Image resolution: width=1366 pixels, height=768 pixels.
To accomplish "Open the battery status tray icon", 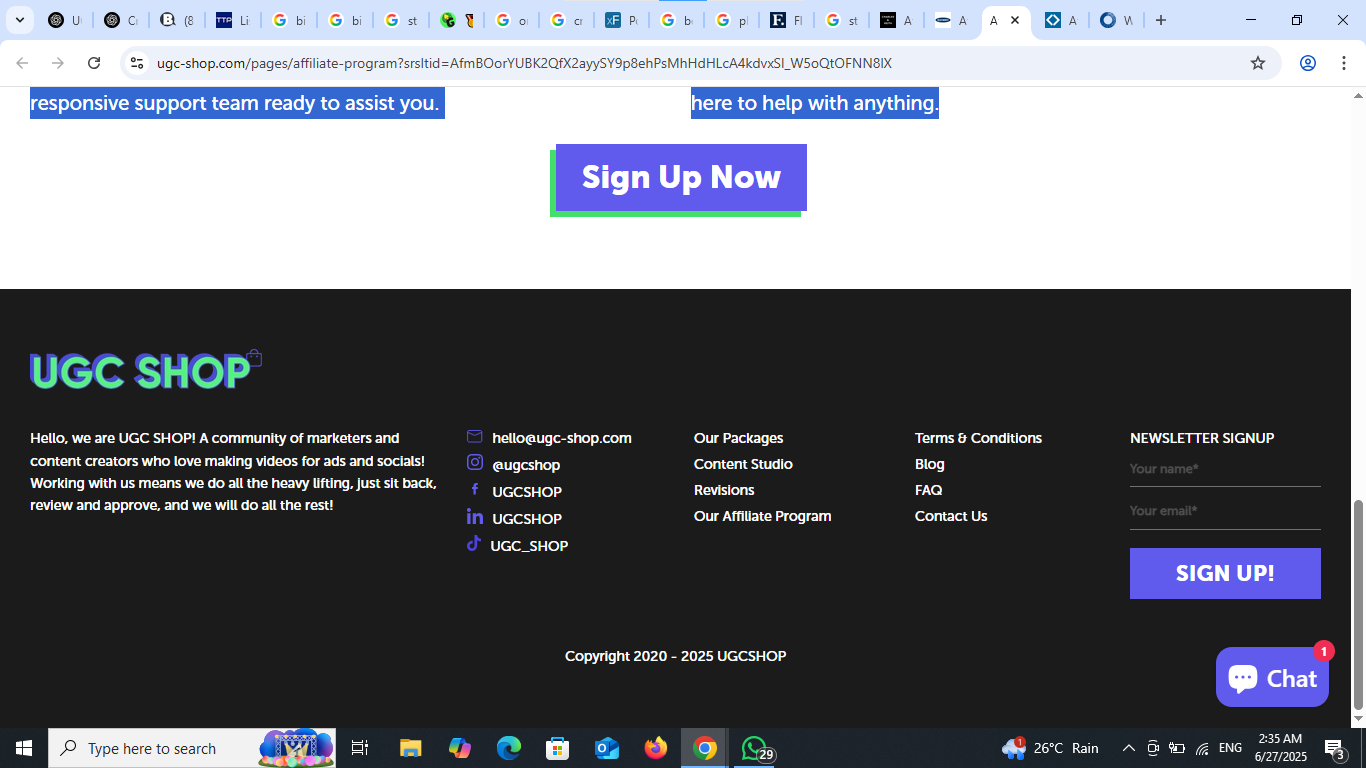I will point(1177,748).
